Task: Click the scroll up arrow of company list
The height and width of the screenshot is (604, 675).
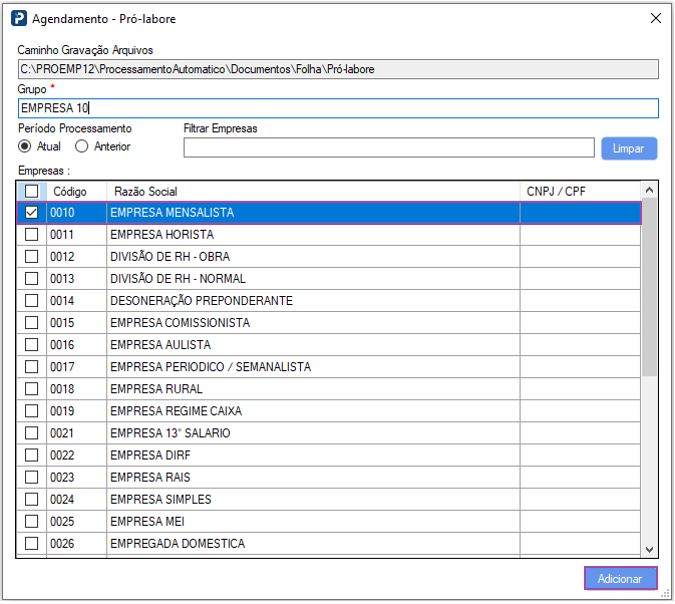Action: pos(649,190)
